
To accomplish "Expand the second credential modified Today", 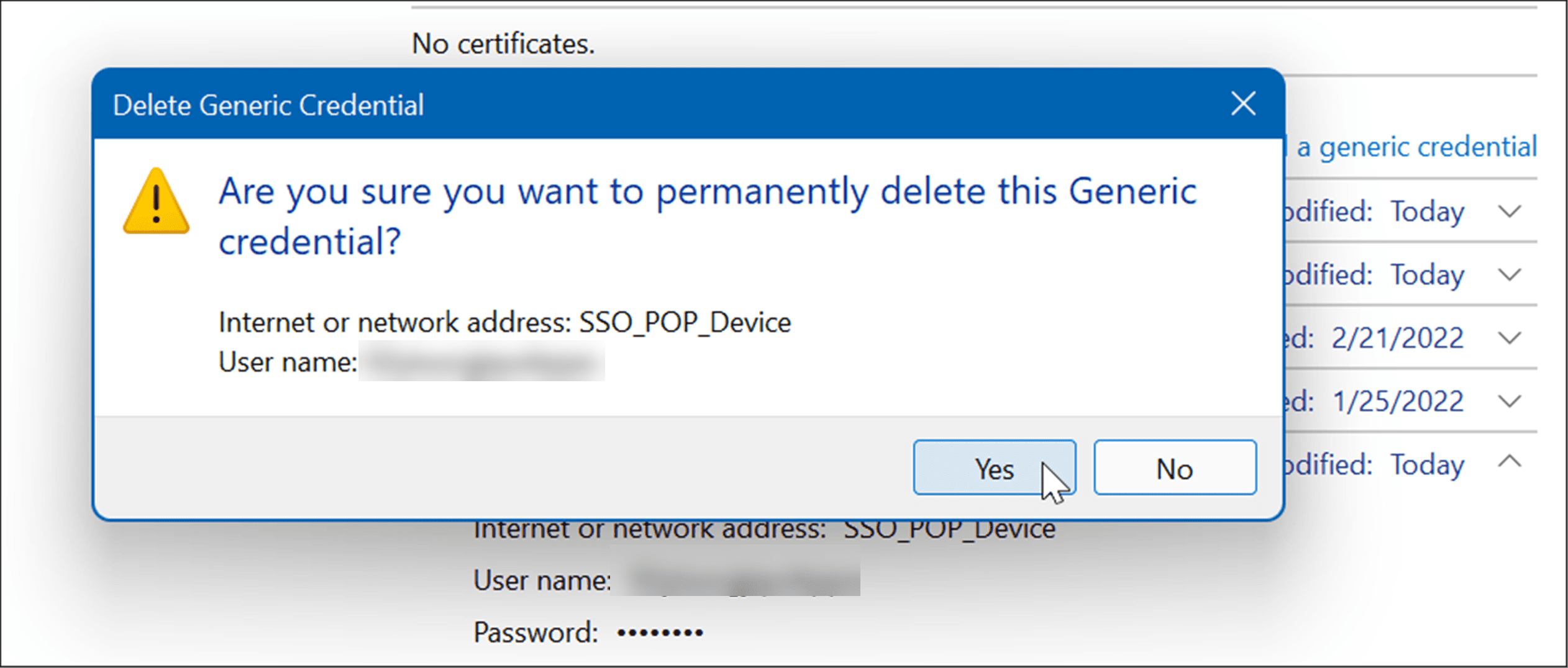I will (1508, 275).
